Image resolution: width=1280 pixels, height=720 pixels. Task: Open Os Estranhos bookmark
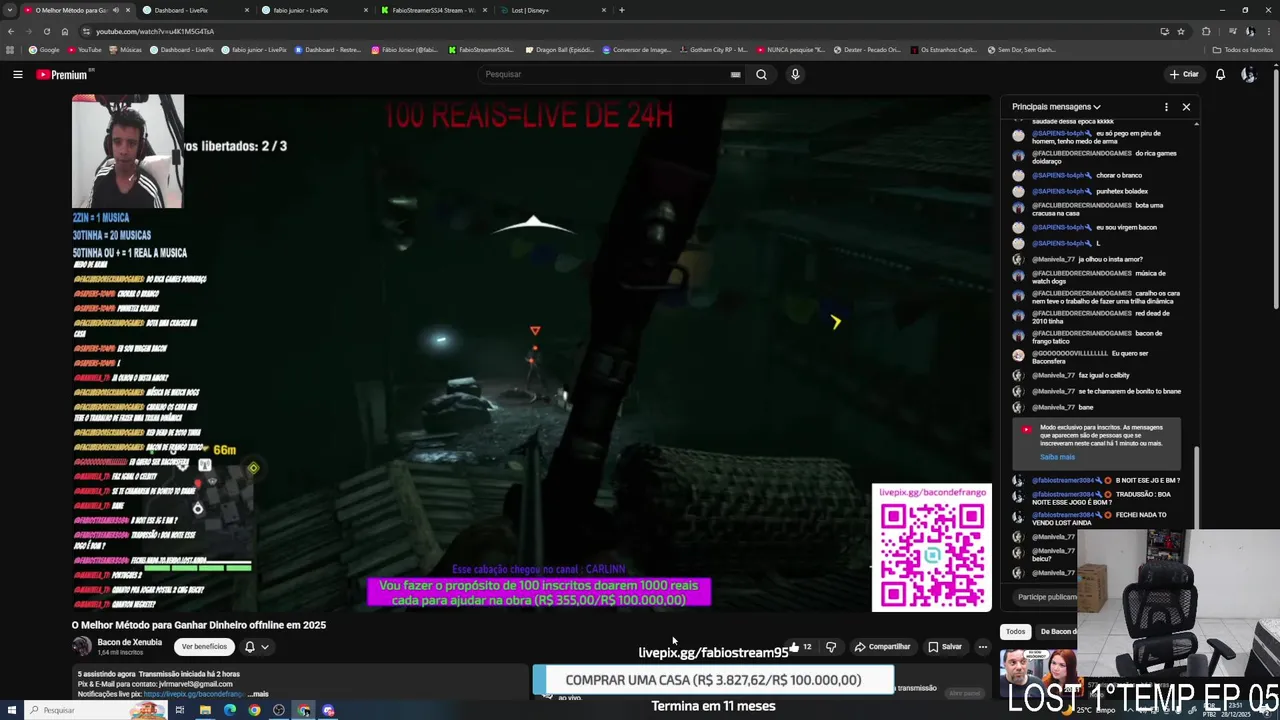pyautogui.click(x=943, y=50)
